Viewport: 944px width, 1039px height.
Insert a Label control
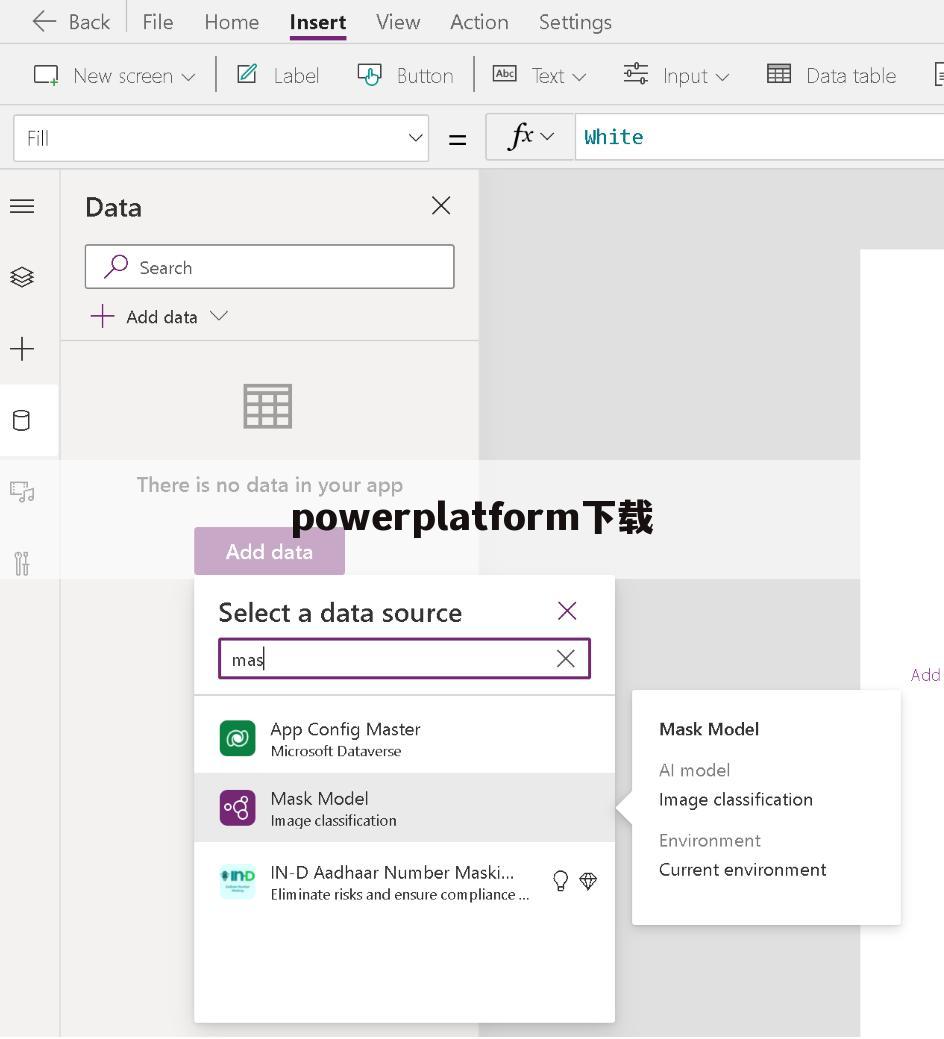[x=278, y=76]
